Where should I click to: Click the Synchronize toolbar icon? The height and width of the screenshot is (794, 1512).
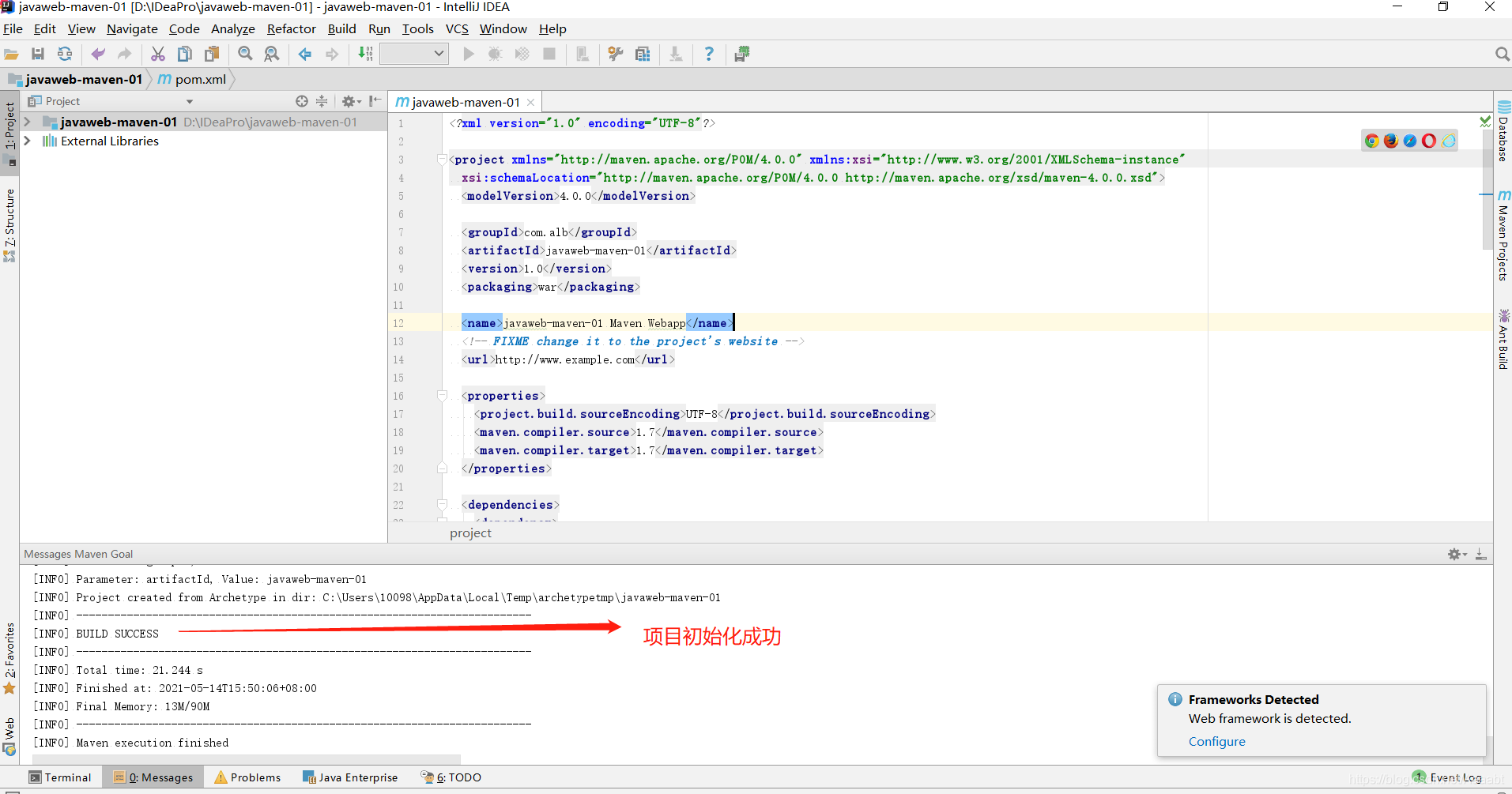[x=65, y=54]
